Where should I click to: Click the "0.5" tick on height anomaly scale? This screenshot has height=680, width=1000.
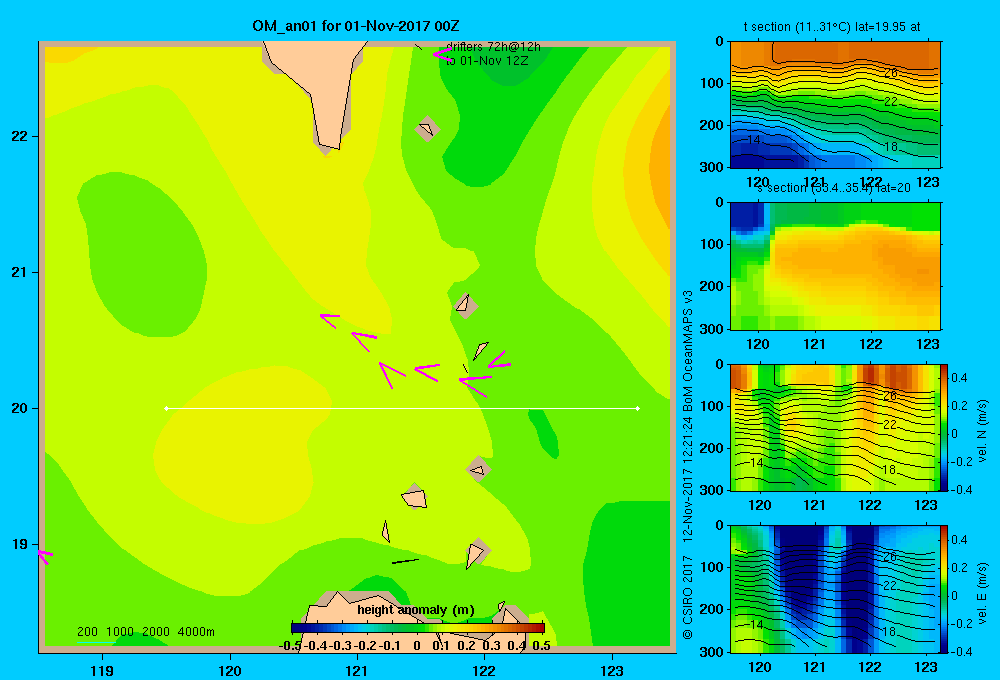(x=541, y=646)
